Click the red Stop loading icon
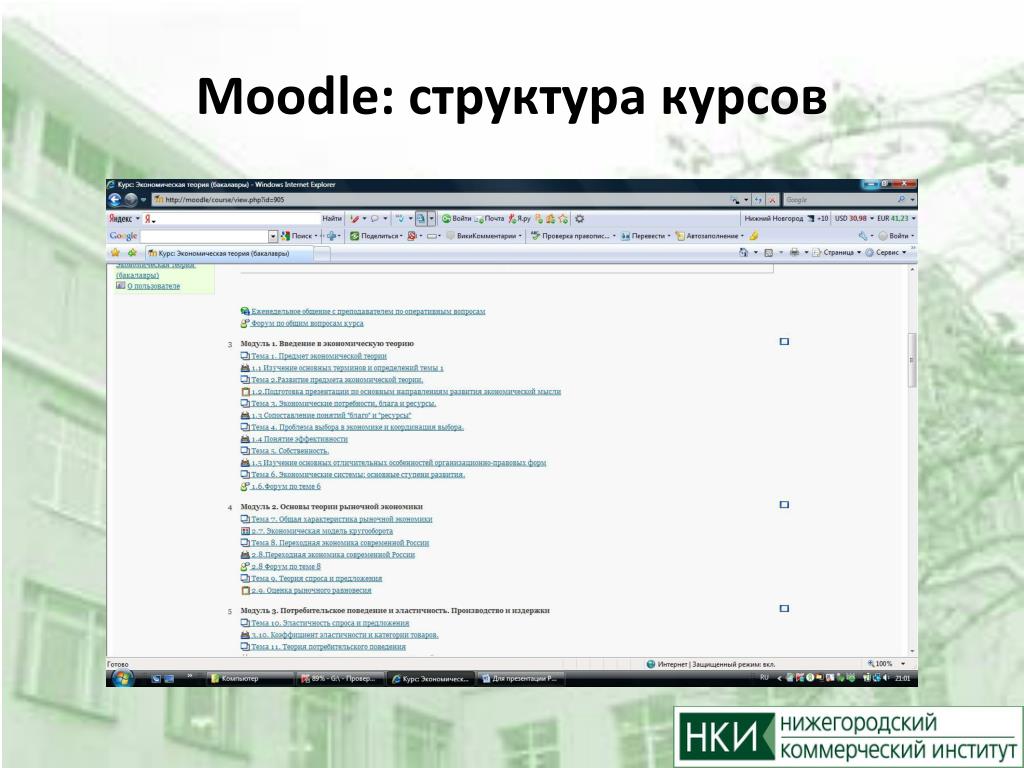This screenshot has width=1024, height=768. pyautogui.click(x=772, y=200)
